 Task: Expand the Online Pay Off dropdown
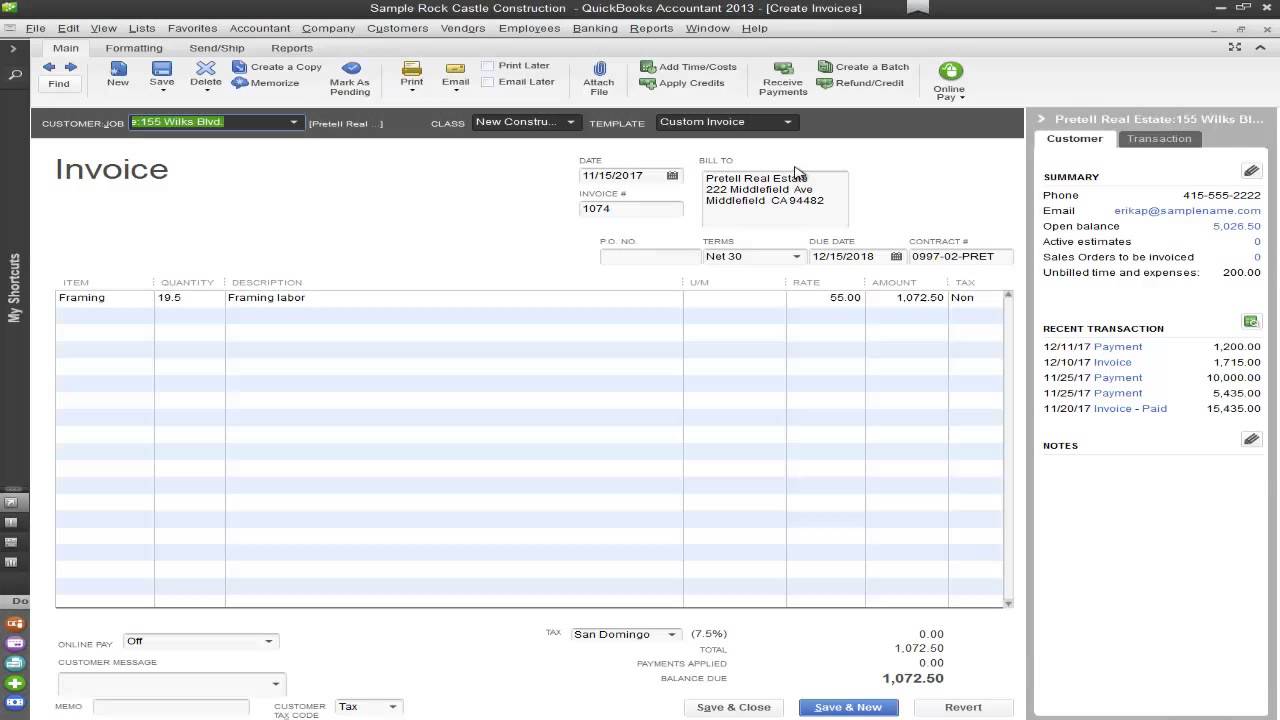(268, 642)
